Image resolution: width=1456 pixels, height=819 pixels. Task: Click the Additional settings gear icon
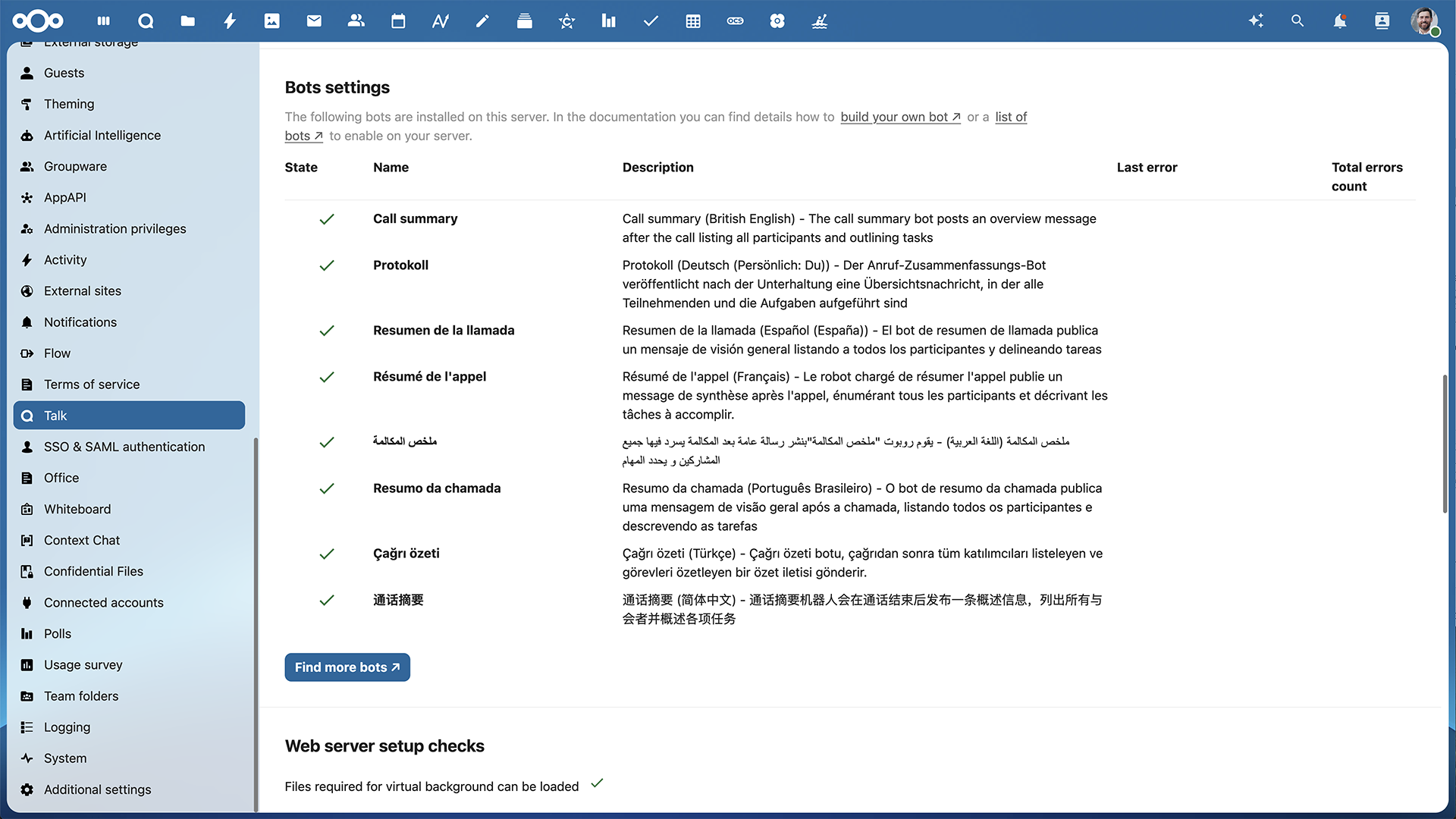[27, 789]
